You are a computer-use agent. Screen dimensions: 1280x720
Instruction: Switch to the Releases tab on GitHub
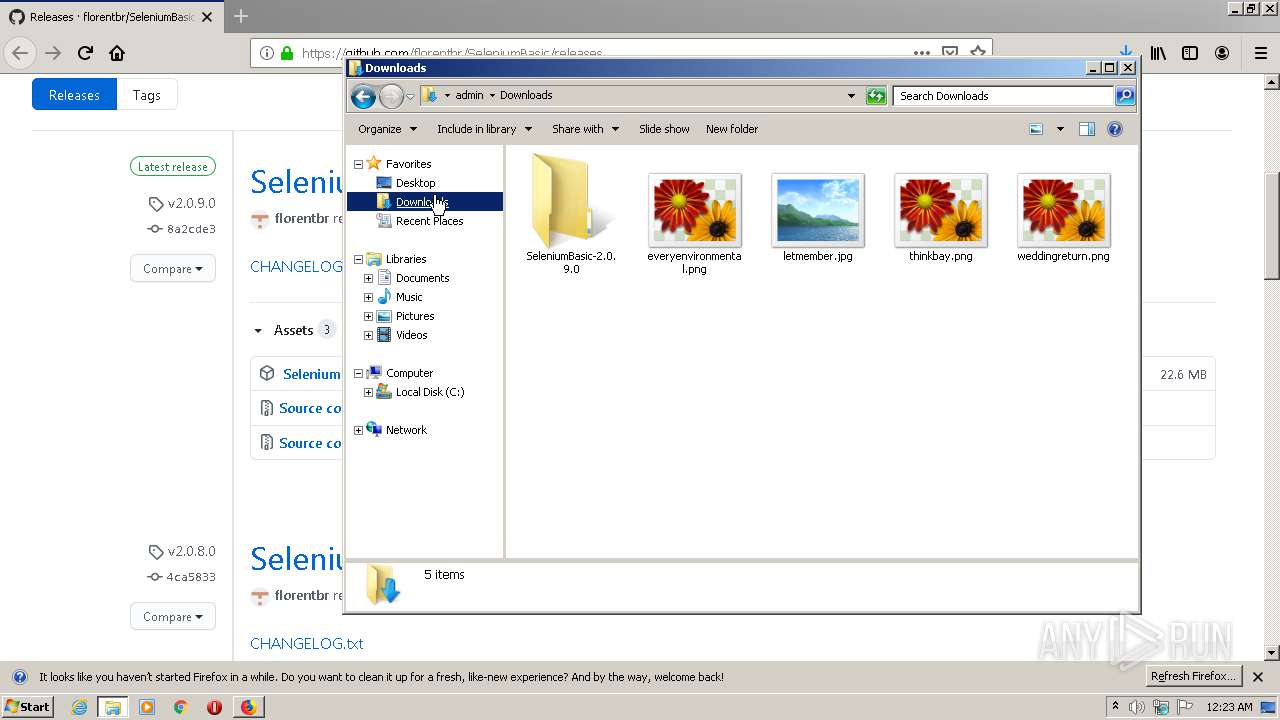[74, 95]
